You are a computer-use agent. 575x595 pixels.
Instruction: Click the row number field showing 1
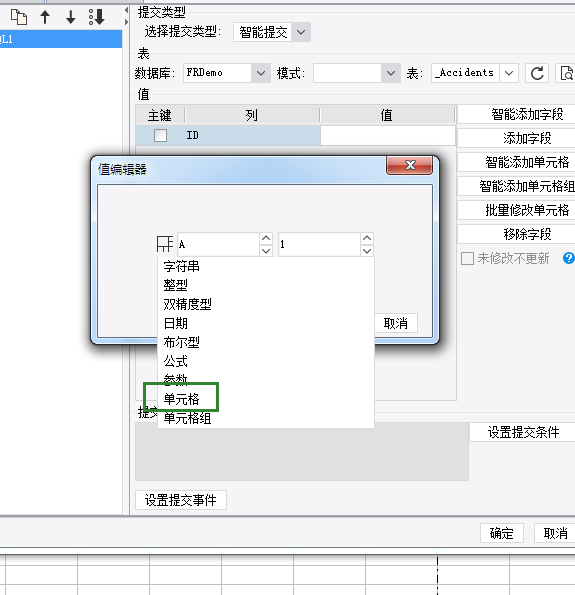[319, 244]
